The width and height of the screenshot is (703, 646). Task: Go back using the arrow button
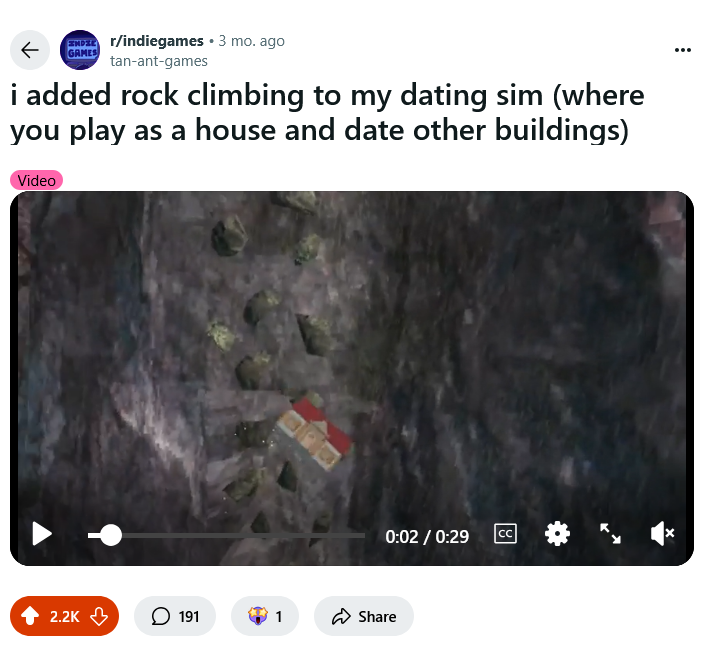(x=30, y=50)
